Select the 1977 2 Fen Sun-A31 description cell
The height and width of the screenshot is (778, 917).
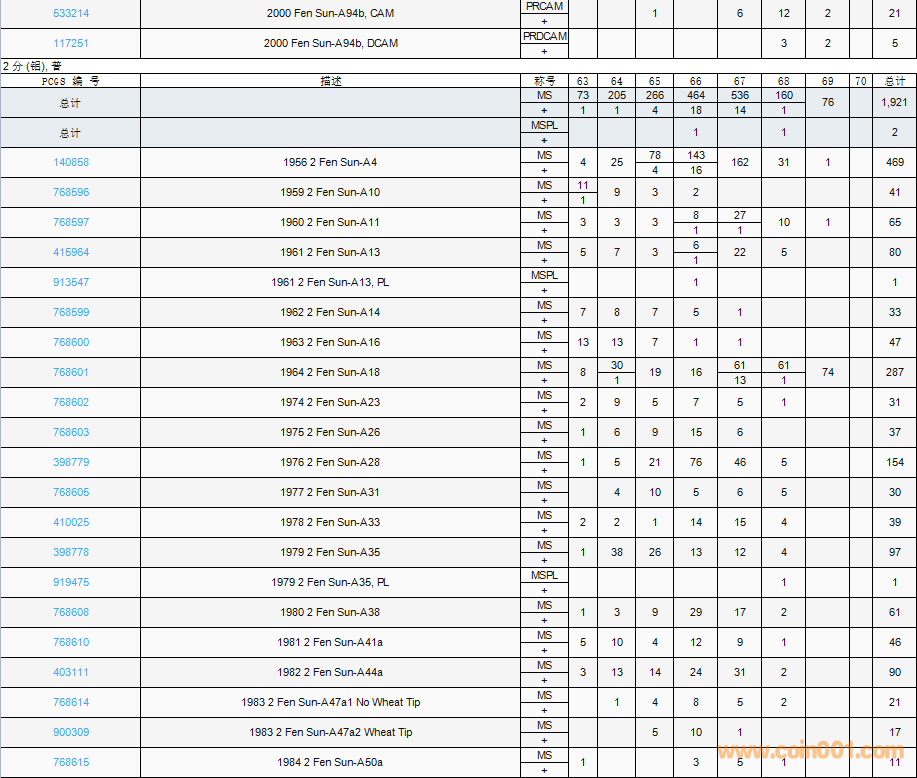(x=330, y=492)
